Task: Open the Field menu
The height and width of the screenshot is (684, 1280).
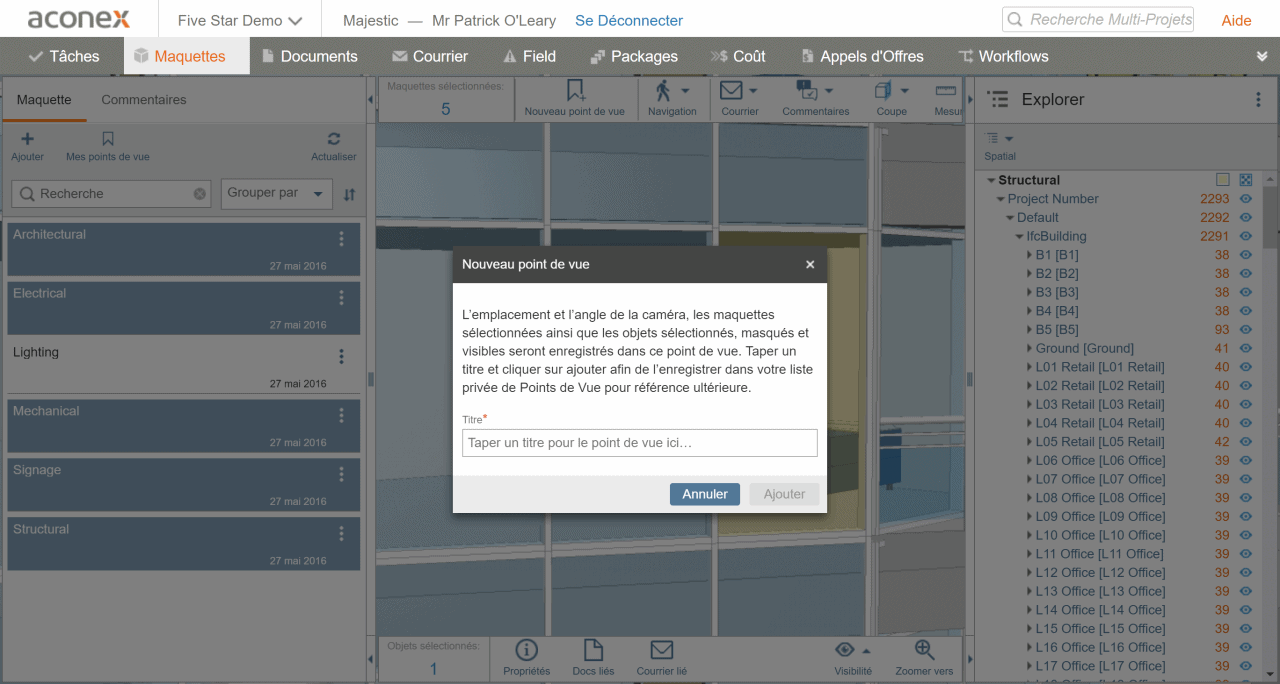Action: click(x=529, y=56)
